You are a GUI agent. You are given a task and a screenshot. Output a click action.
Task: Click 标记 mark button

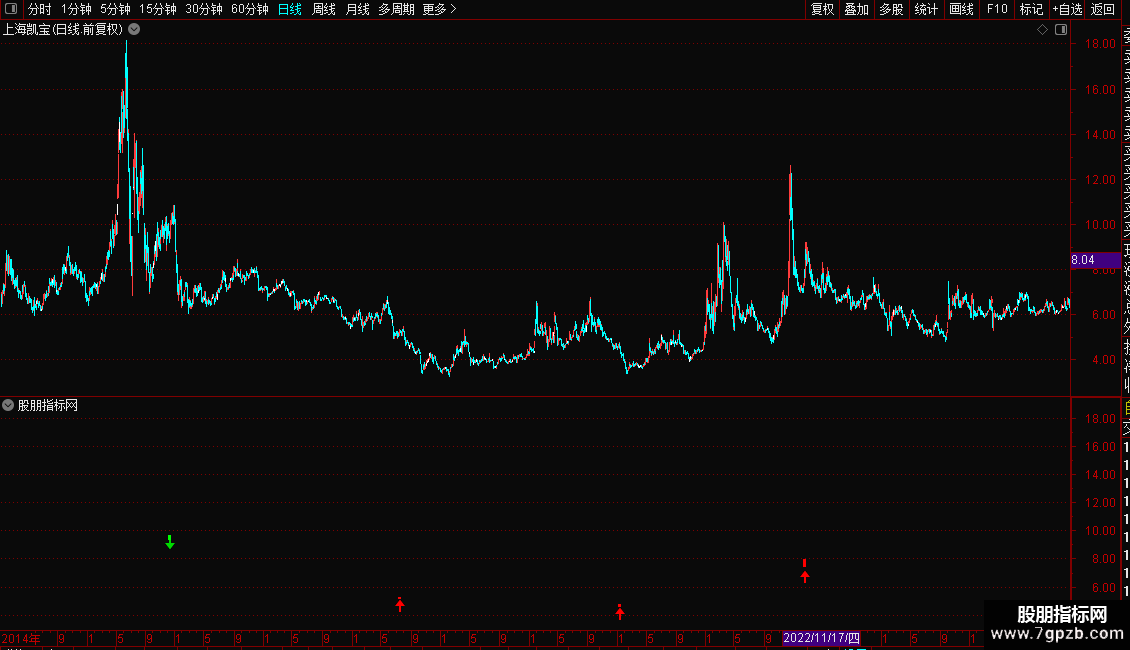point(1031,9)
